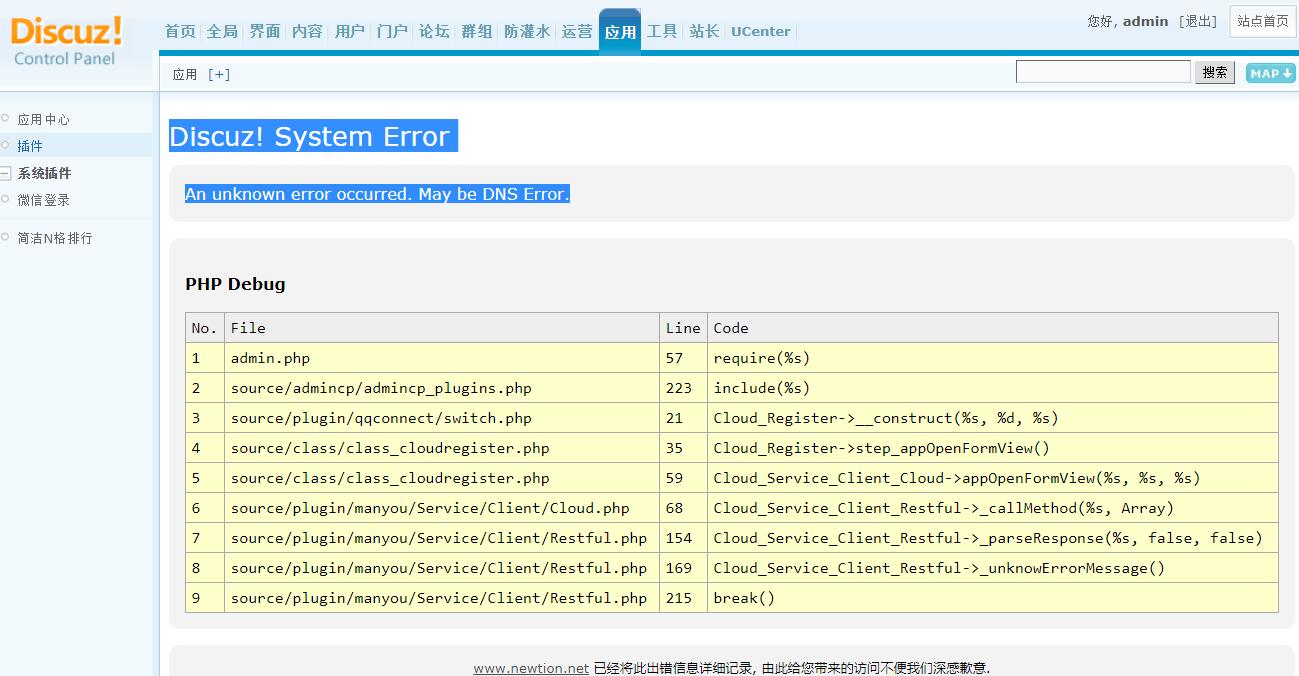
Task: Click the PHP Debug heading
Action: (235, 284)
